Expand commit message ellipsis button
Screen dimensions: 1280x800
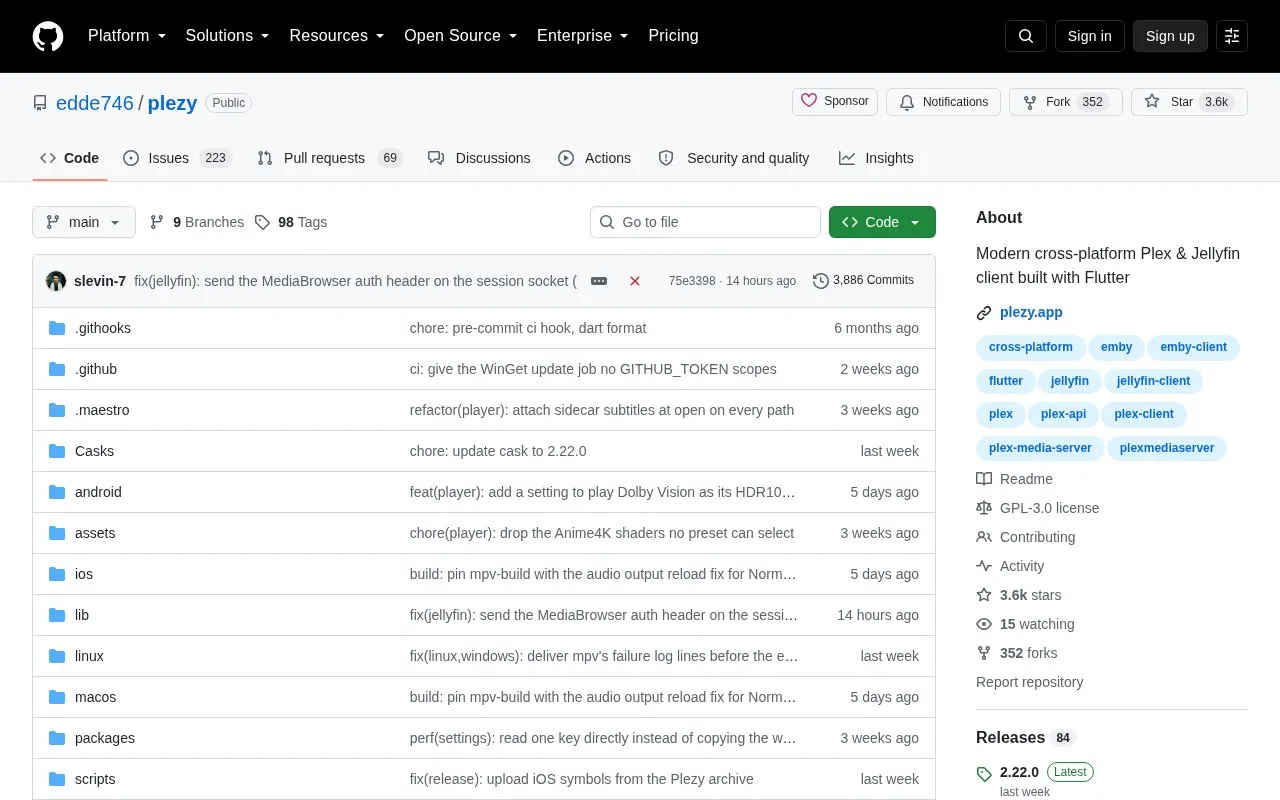point(599,281)
